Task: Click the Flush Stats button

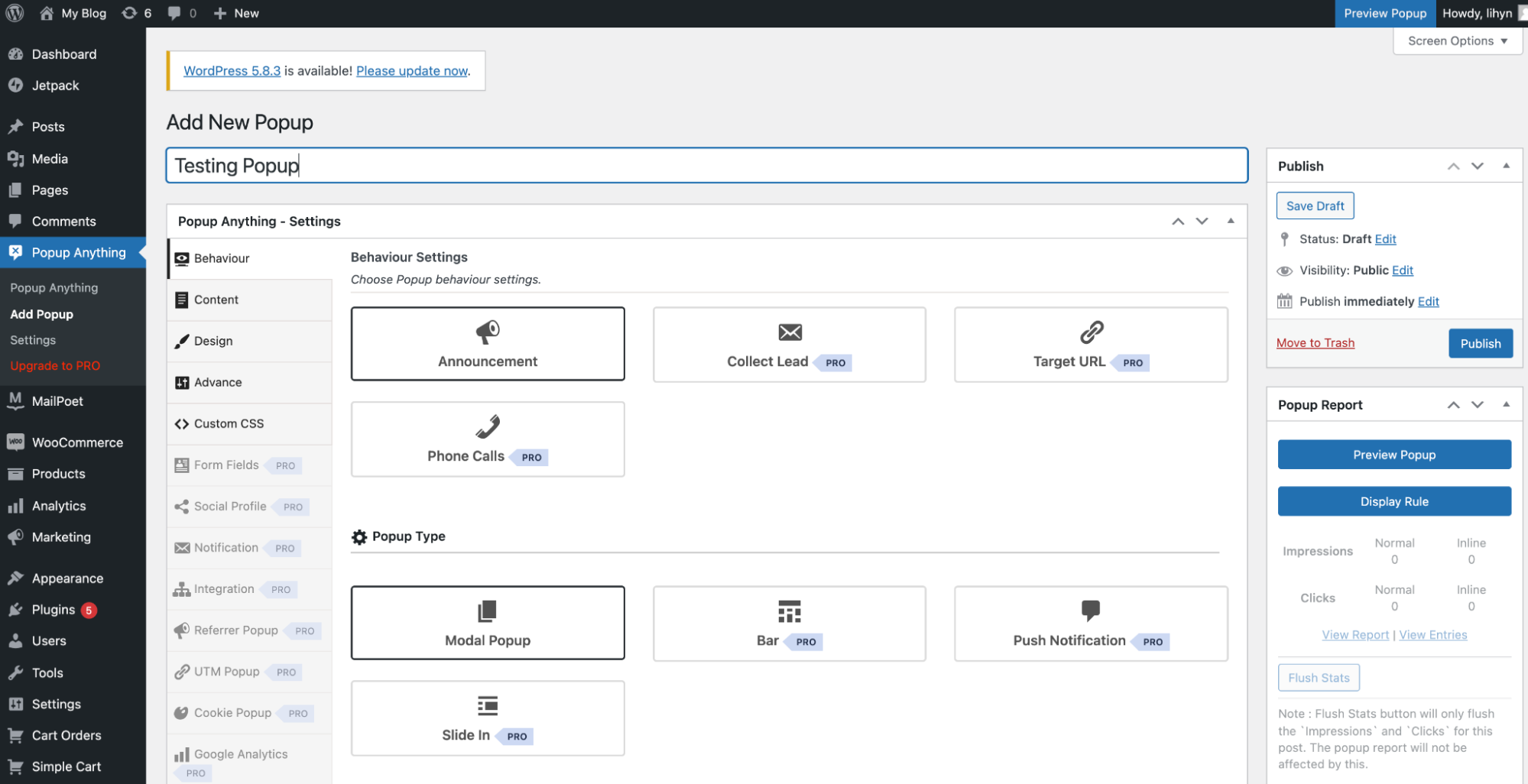Action: 1319,678
